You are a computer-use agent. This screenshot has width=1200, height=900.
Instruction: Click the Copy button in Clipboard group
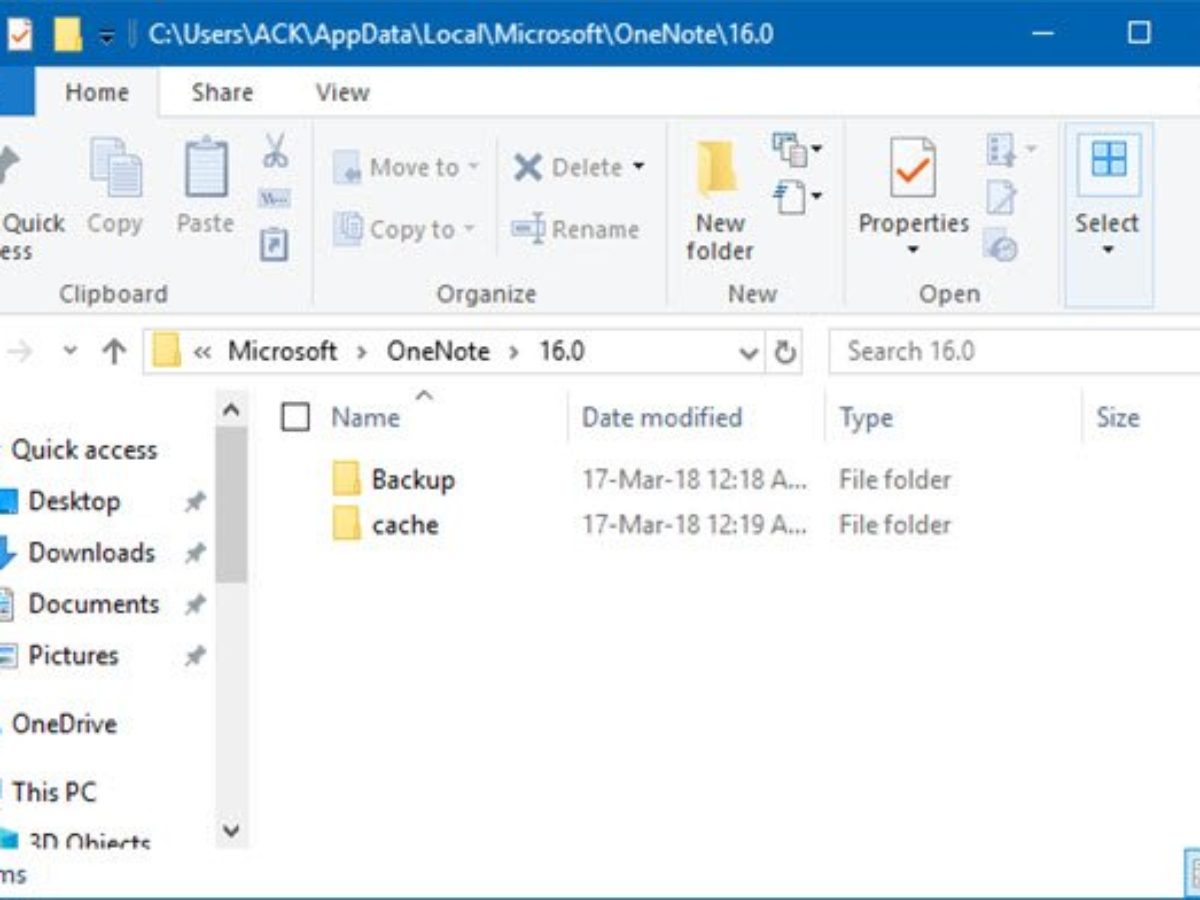(115, 187)
